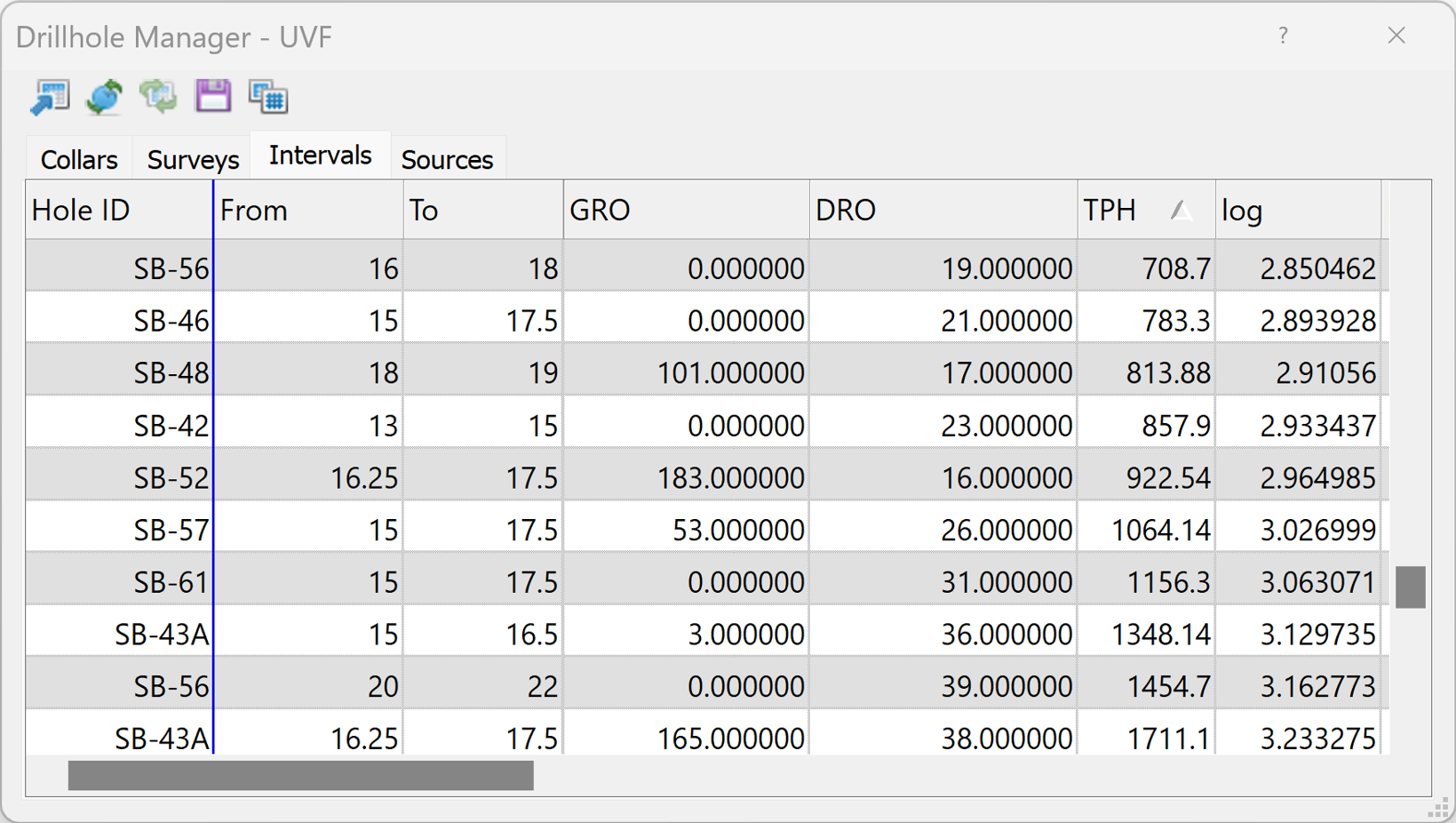Image resolution: width=1456 pixels, height=823 pixels.
Task: Select the Sources tab
Action: click(448, 159)
